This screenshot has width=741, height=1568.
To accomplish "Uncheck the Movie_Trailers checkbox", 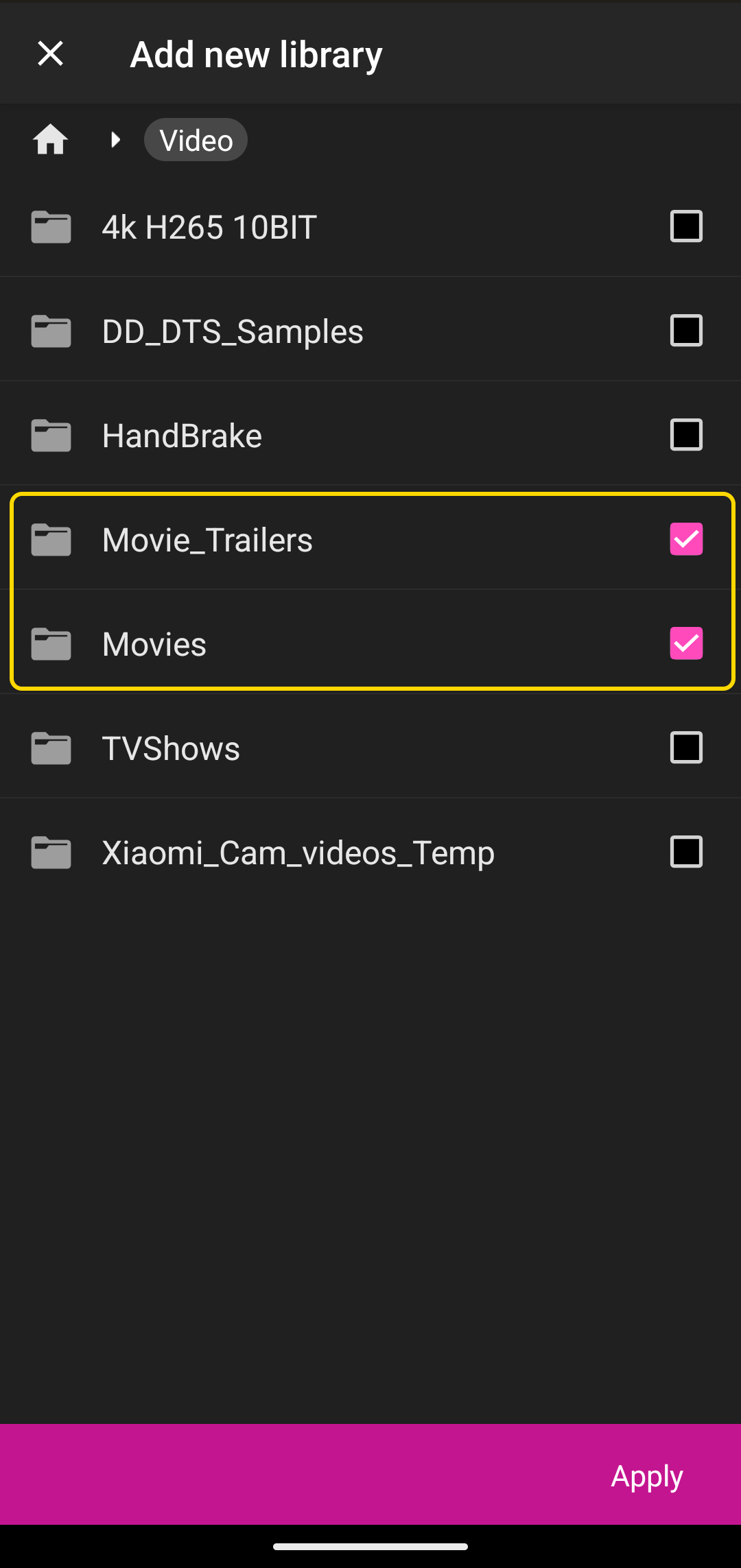I will [x=686, y=539].
